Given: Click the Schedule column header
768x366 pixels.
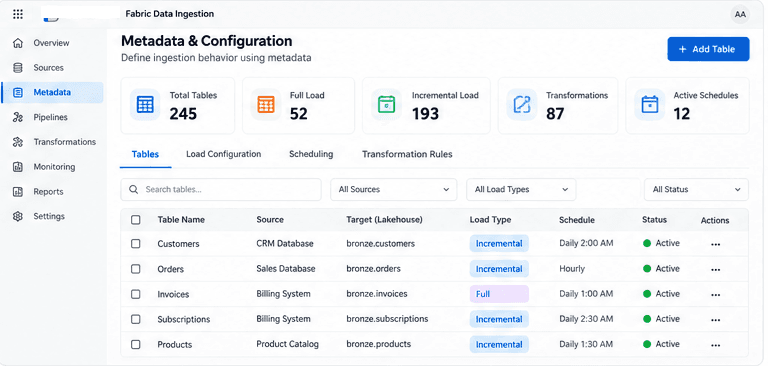Looking at the screenshot, I should [577, 220].
